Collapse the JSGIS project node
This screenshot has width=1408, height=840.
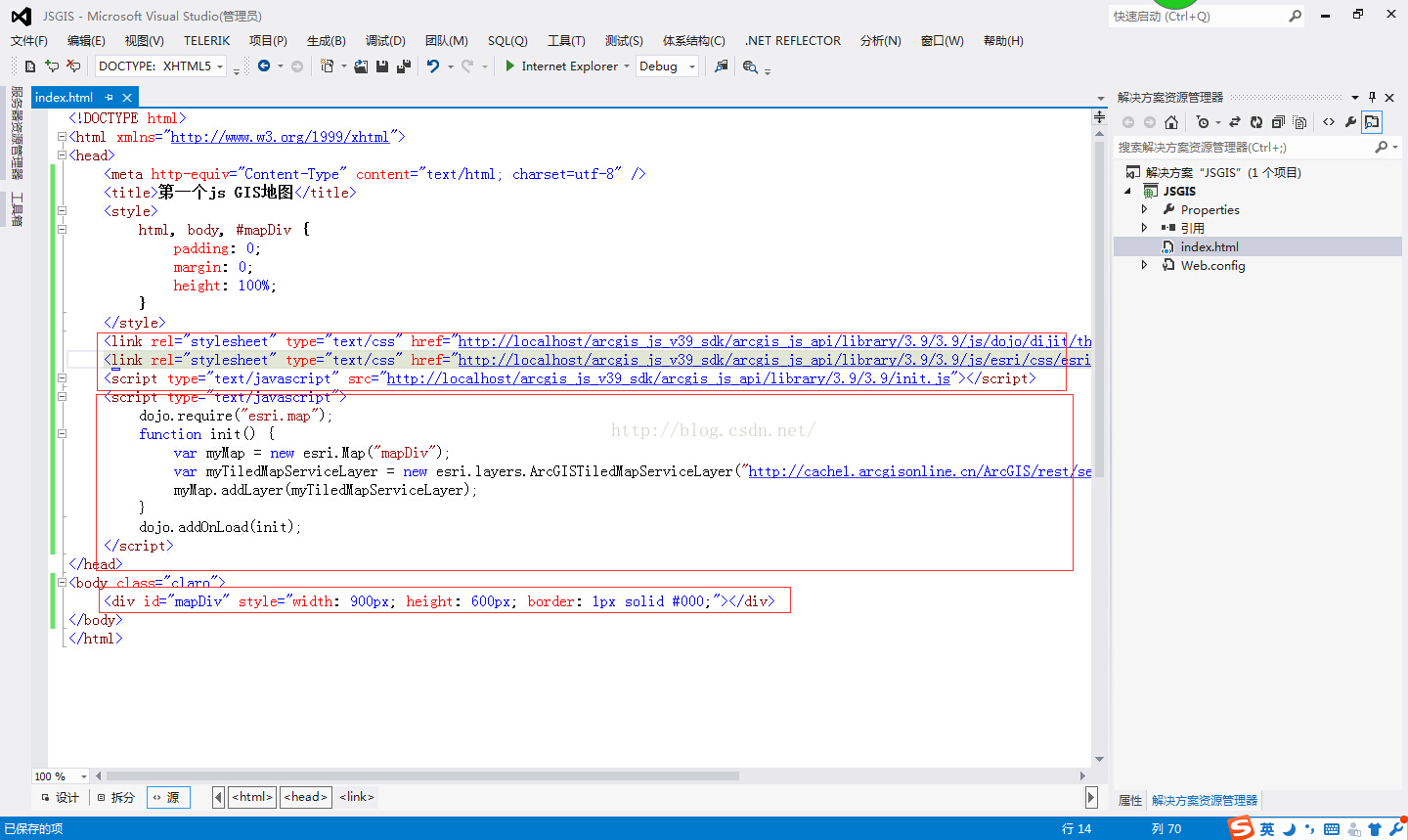coord(1127,192)
